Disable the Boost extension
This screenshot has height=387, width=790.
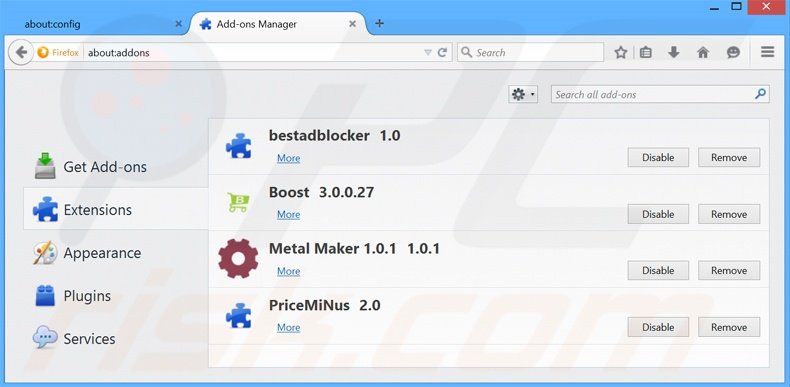658,214
